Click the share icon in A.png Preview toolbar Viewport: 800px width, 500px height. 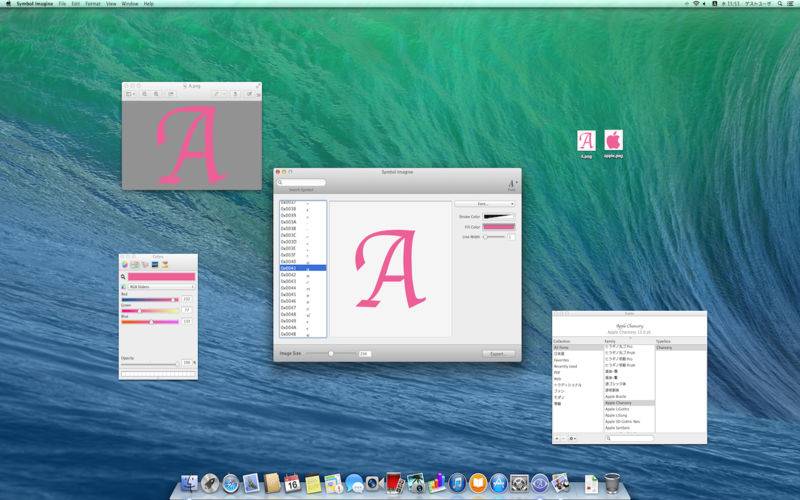[171, 94]
